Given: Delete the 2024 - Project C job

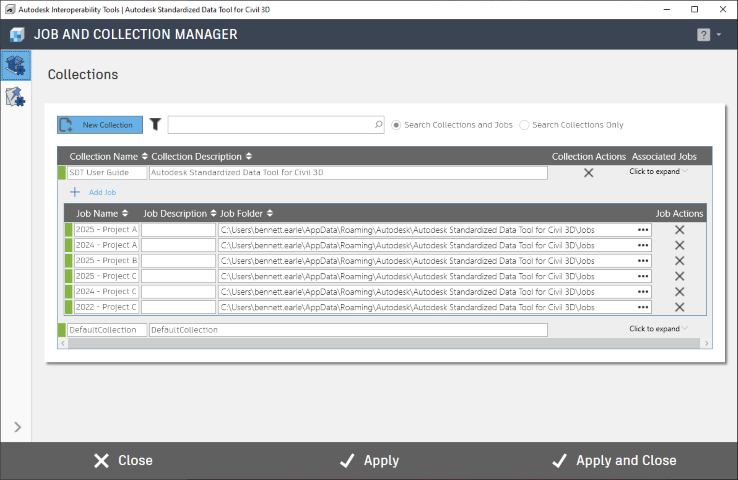Looking at the screenshot, I should 679,292.
